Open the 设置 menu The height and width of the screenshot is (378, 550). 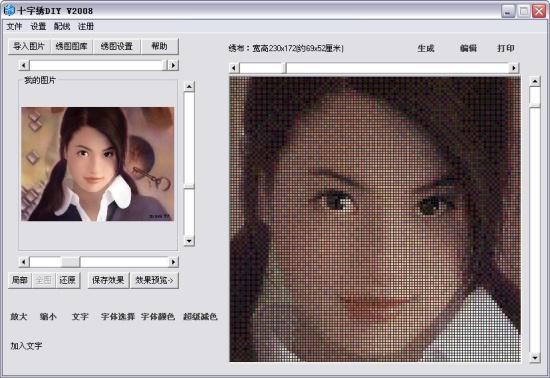click(38, 26)
